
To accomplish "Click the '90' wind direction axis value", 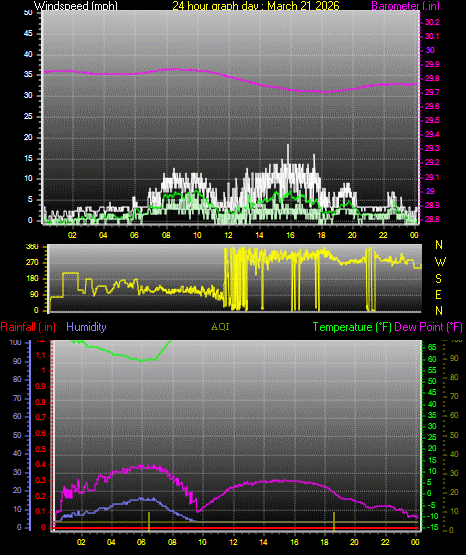I will point(34,294).
